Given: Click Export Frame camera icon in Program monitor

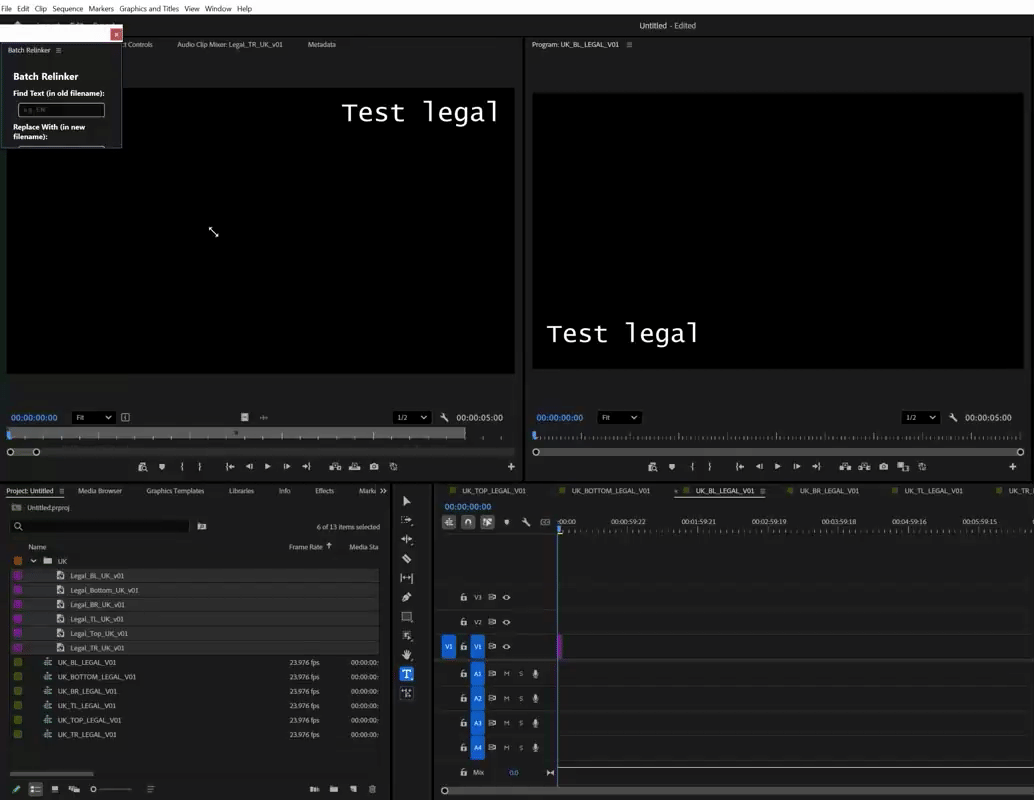Looking at the screenshot, I should point(884,466).
